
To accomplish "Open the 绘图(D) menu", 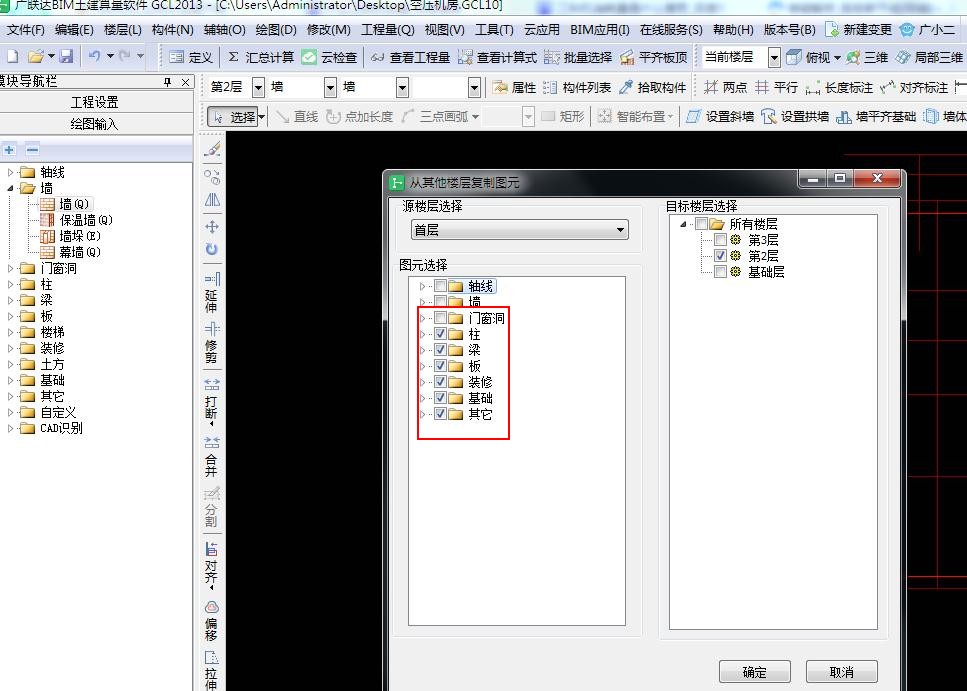I will [x=276, y=30].
